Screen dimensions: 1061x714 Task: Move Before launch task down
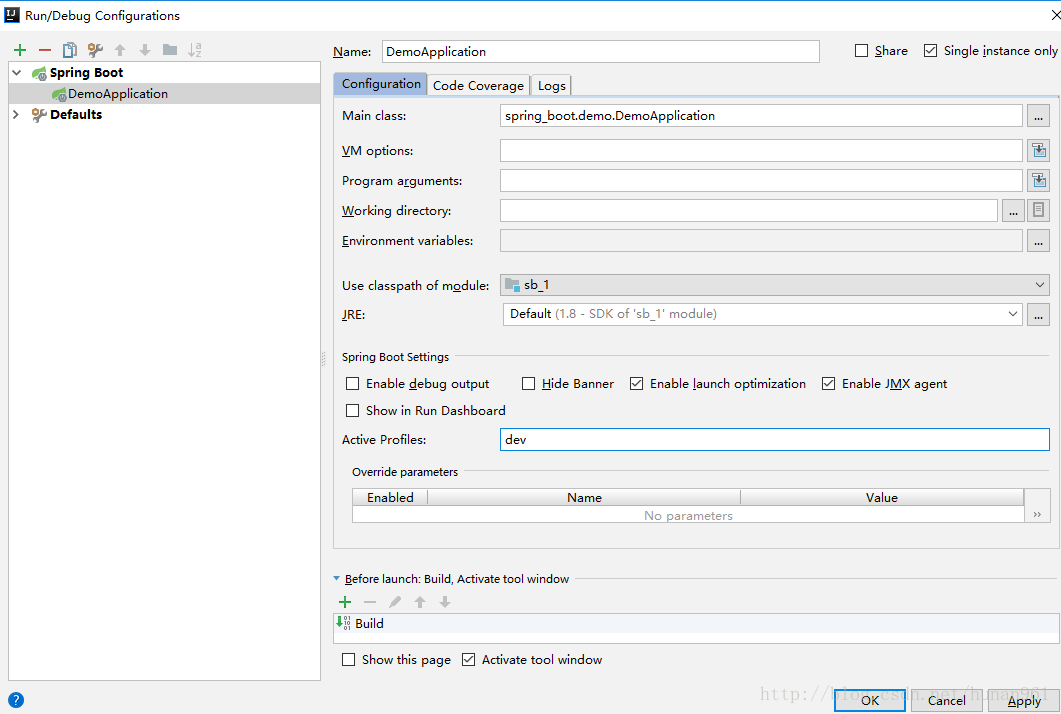coord(445,602)
